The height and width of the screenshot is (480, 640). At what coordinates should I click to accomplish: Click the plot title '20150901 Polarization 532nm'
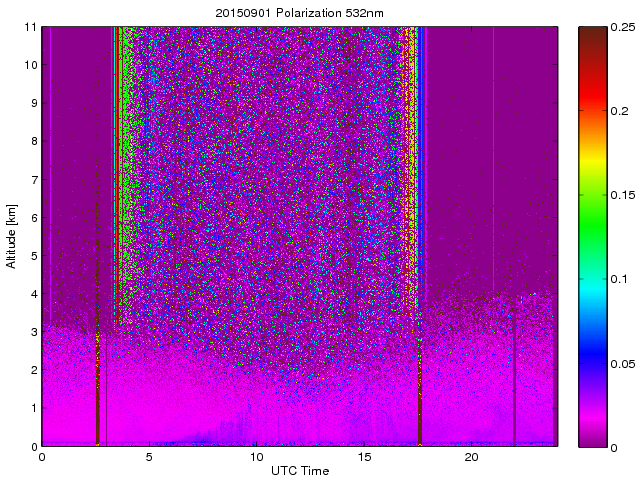click(x=299, y=13)
